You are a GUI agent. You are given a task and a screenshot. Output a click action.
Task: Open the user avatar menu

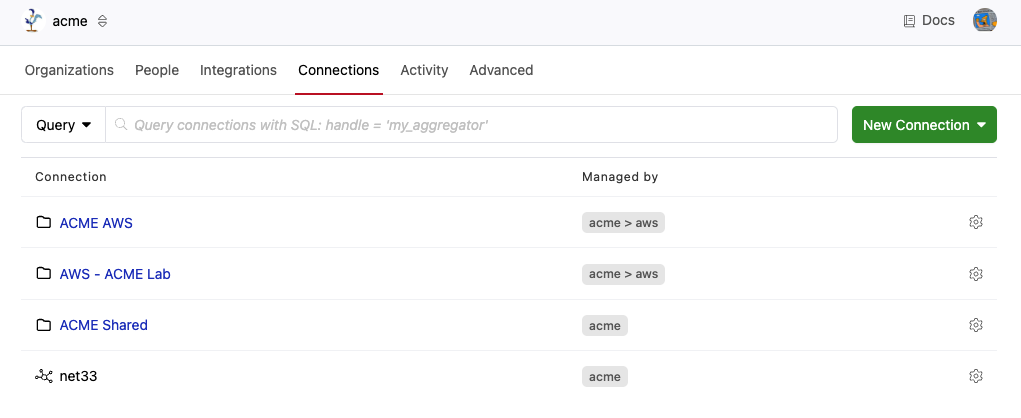pos(985,20)
